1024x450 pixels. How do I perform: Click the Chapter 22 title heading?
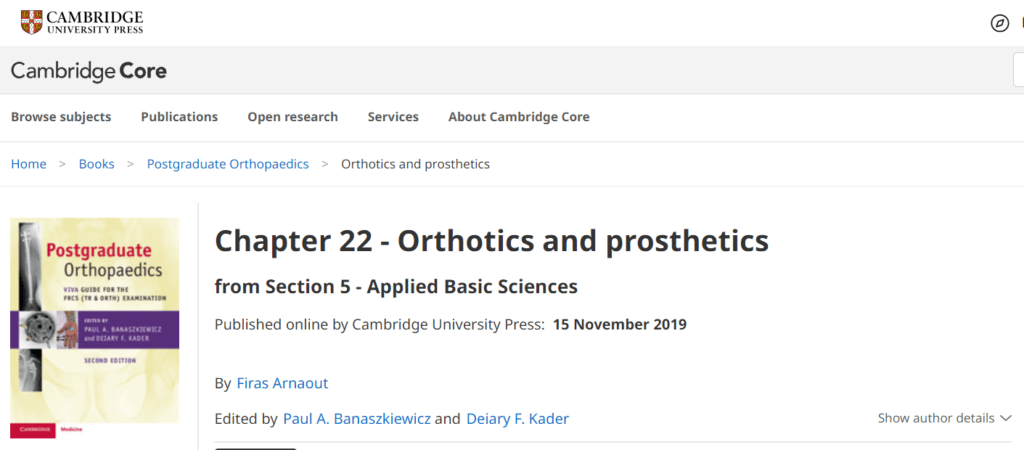[492, 241]
